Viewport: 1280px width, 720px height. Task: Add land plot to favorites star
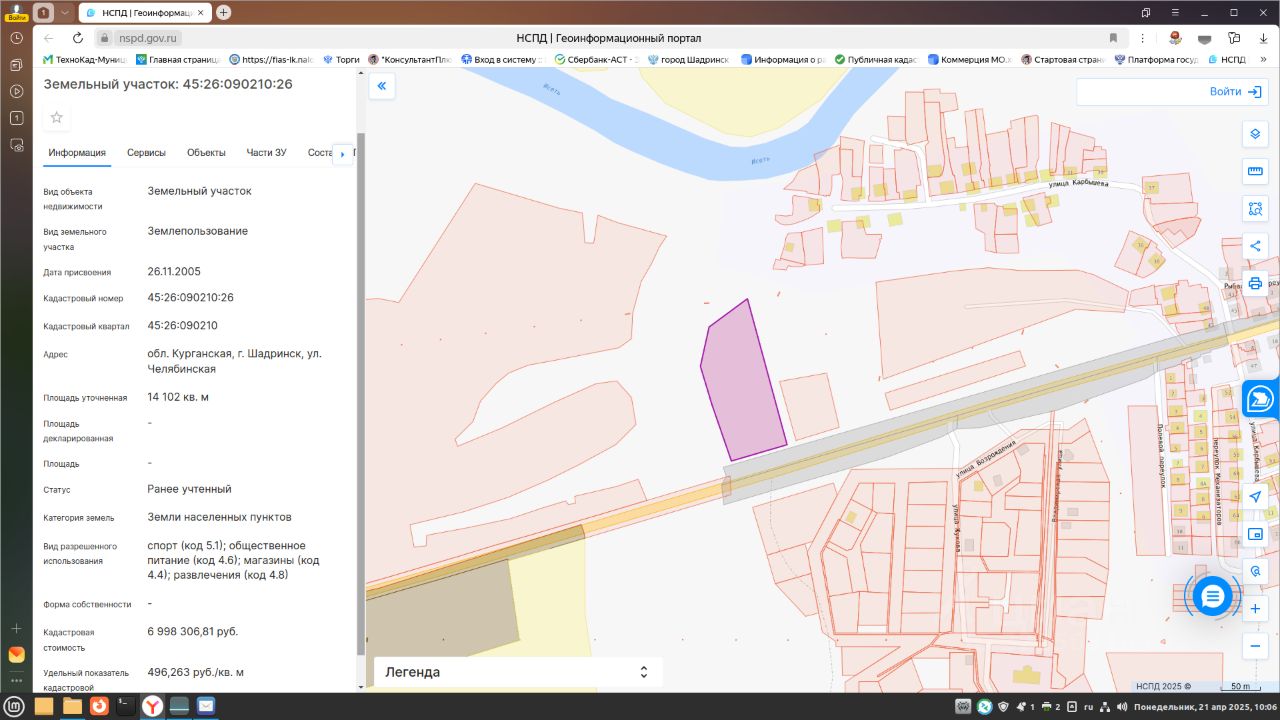[57, 117]
